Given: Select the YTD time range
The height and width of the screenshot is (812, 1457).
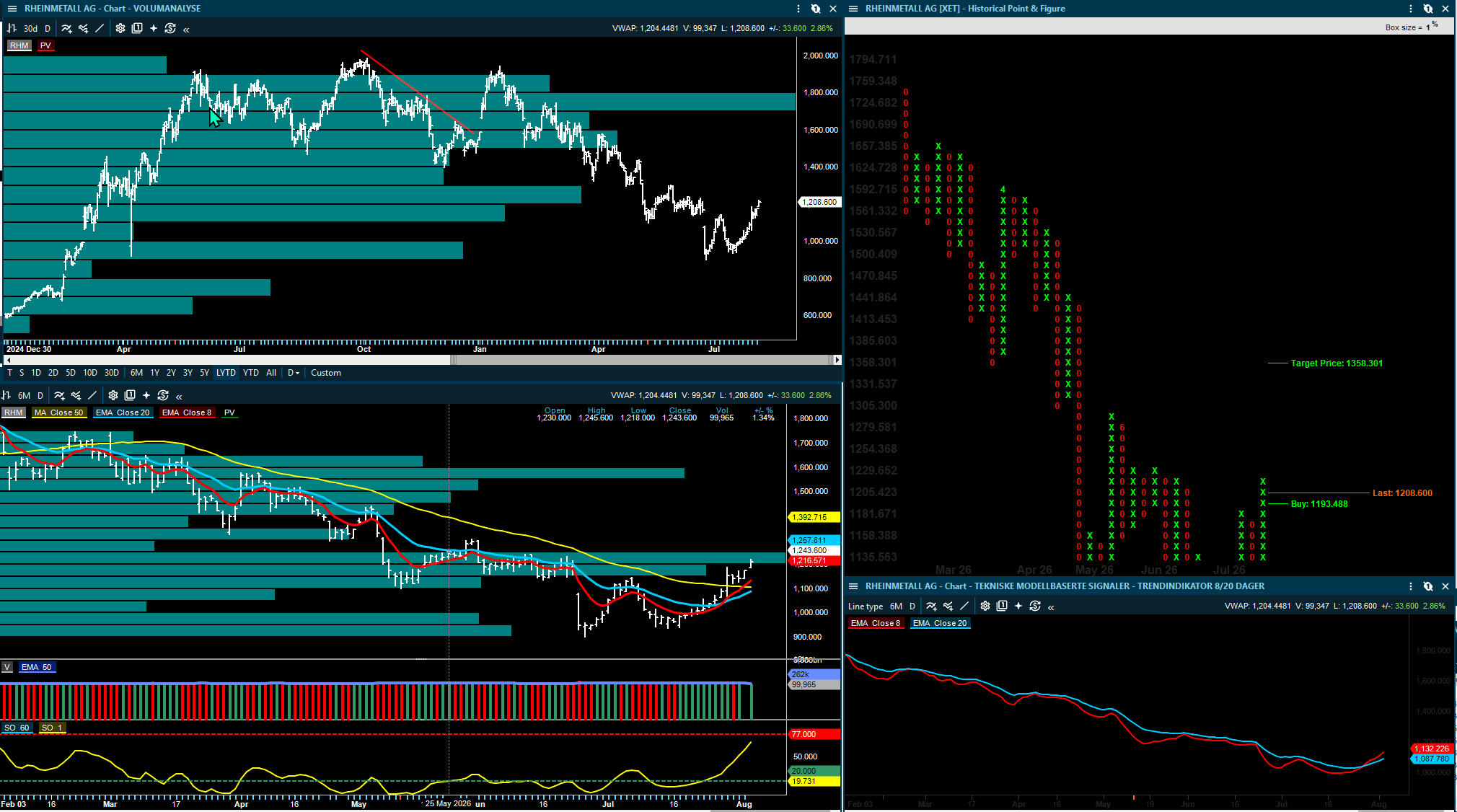Looking at the screenshot, I should tap(251, 373).
